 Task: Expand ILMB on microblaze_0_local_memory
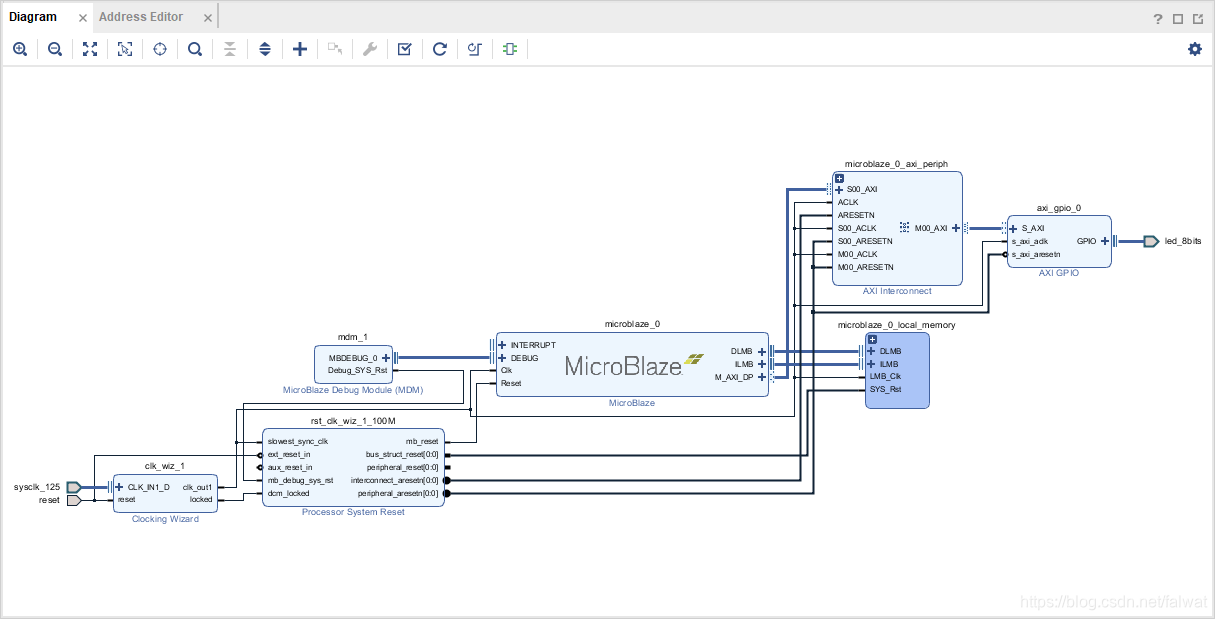pos(871,364)
